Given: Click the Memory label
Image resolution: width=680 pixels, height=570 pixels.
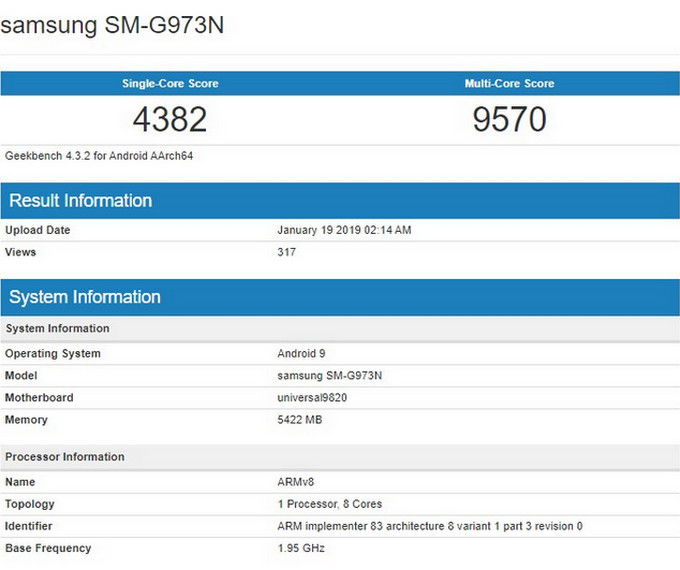Looking at the screenshot, I should pyautogui.click(x=26, y=420).
